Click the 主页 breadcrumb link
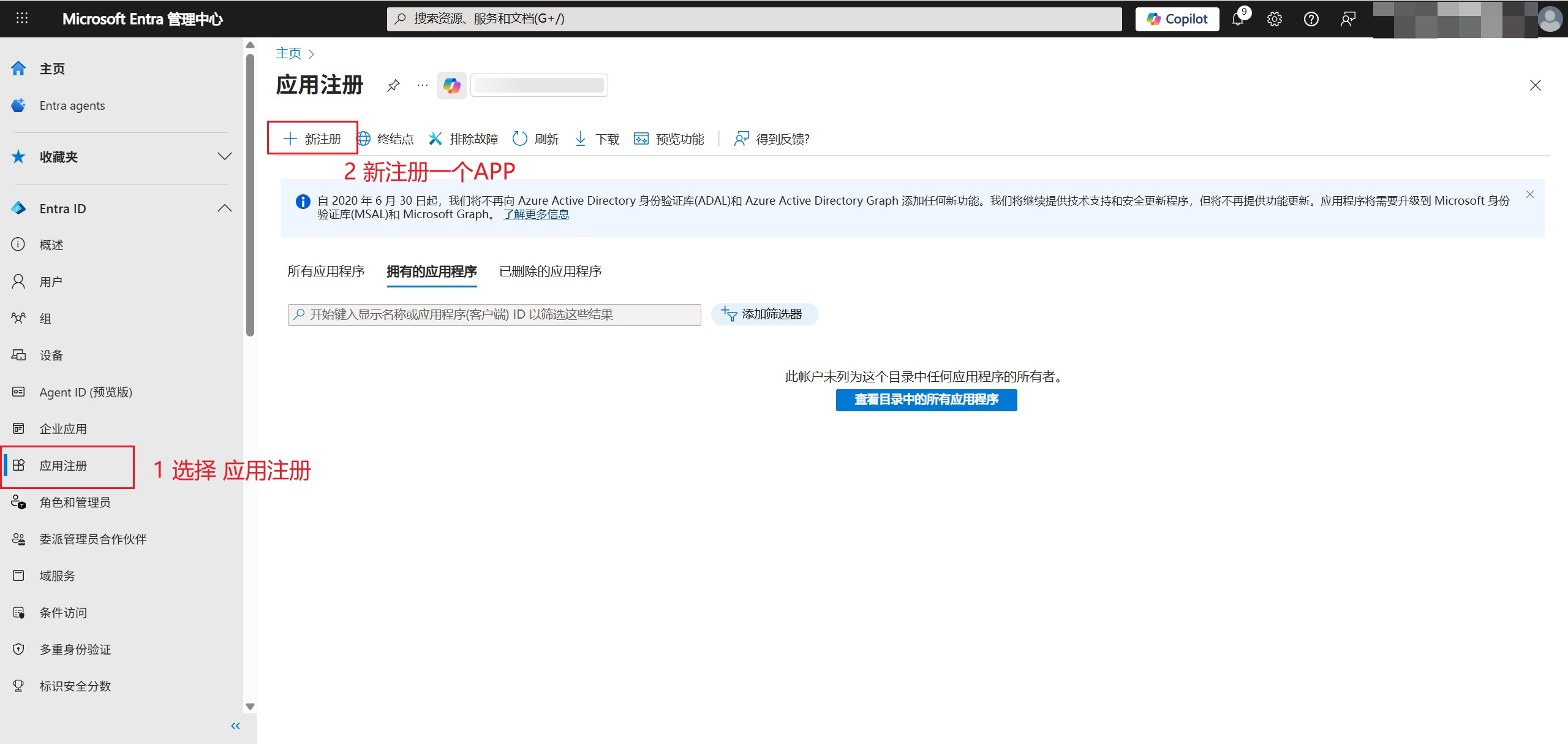1568x744 pixels. pos(288,53)
